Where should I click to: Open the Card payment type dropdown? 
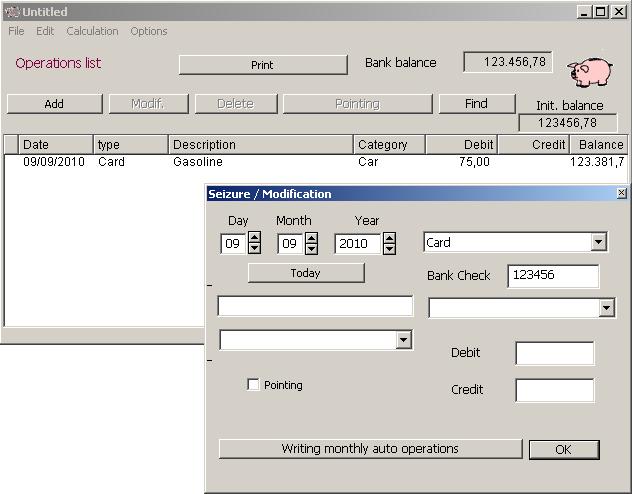598,242
